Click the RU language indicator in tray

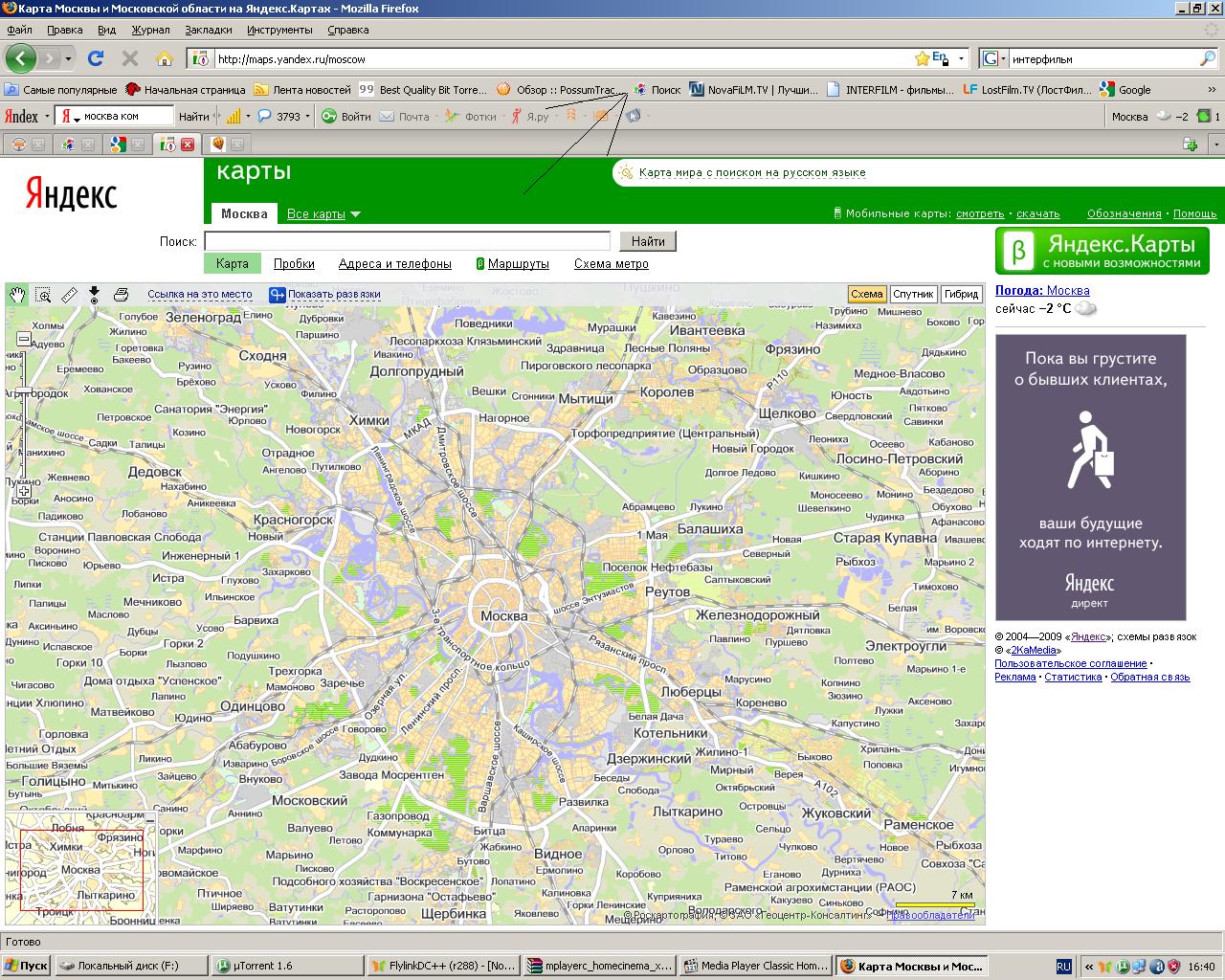(1063, 966)
